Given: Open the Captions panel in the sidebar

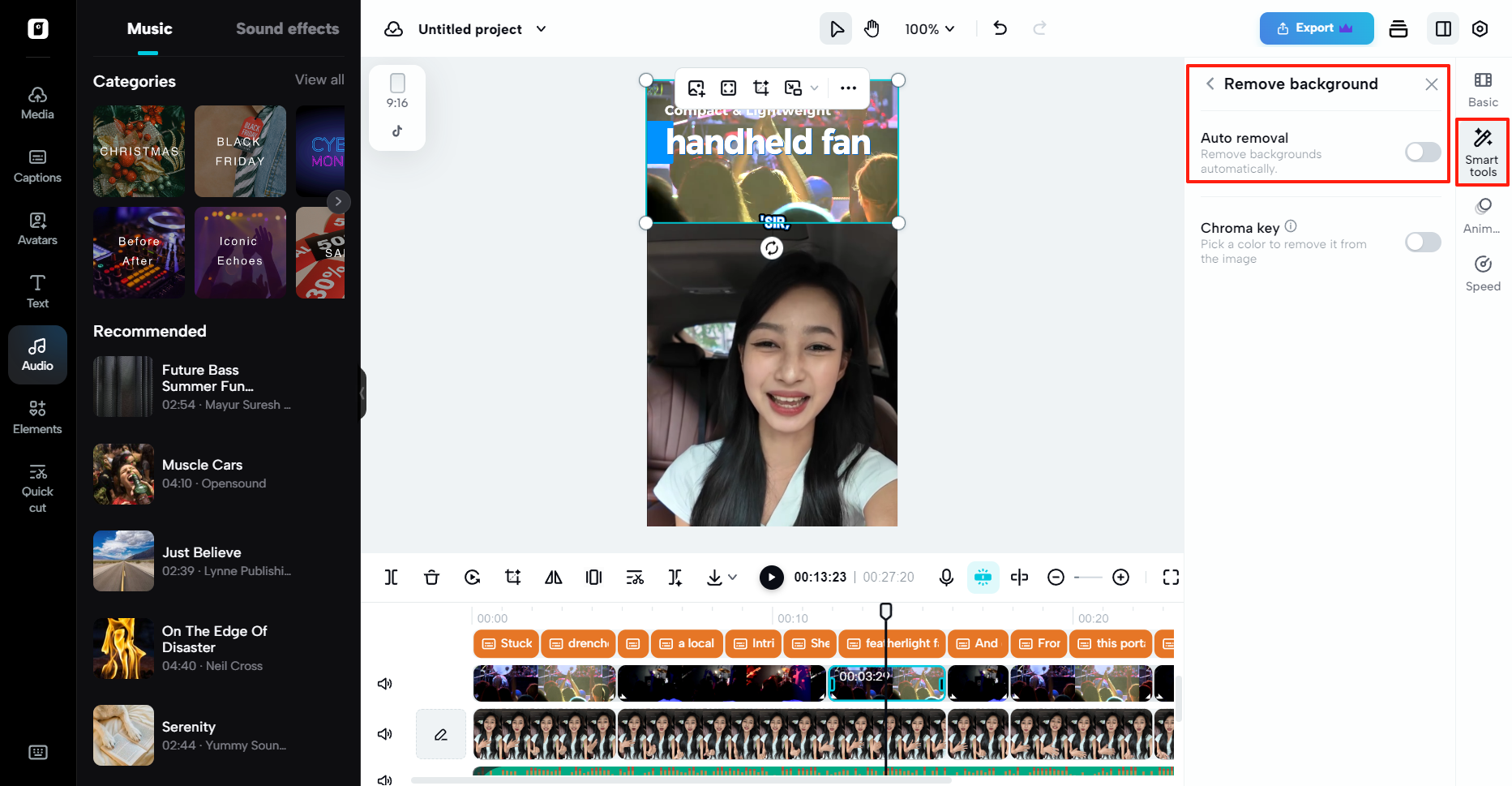Looking at the screenshot, I should [37, 165].
